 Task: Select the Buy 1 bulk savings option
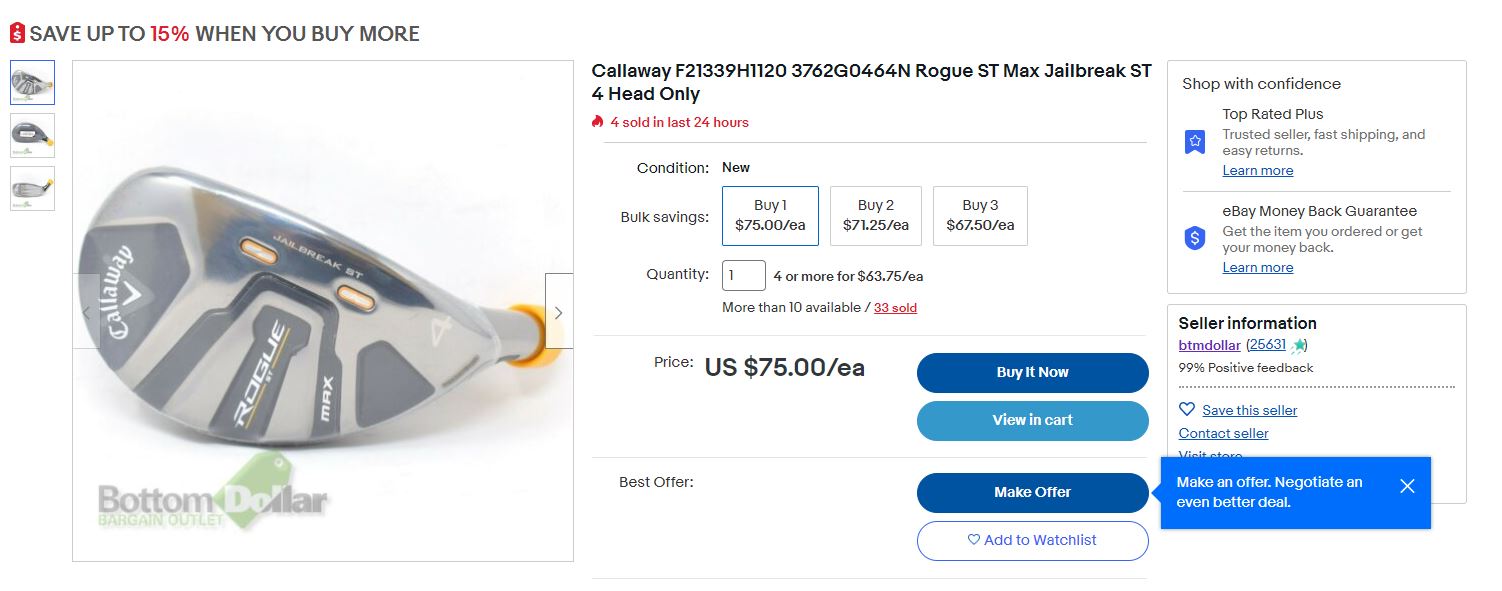770,215
